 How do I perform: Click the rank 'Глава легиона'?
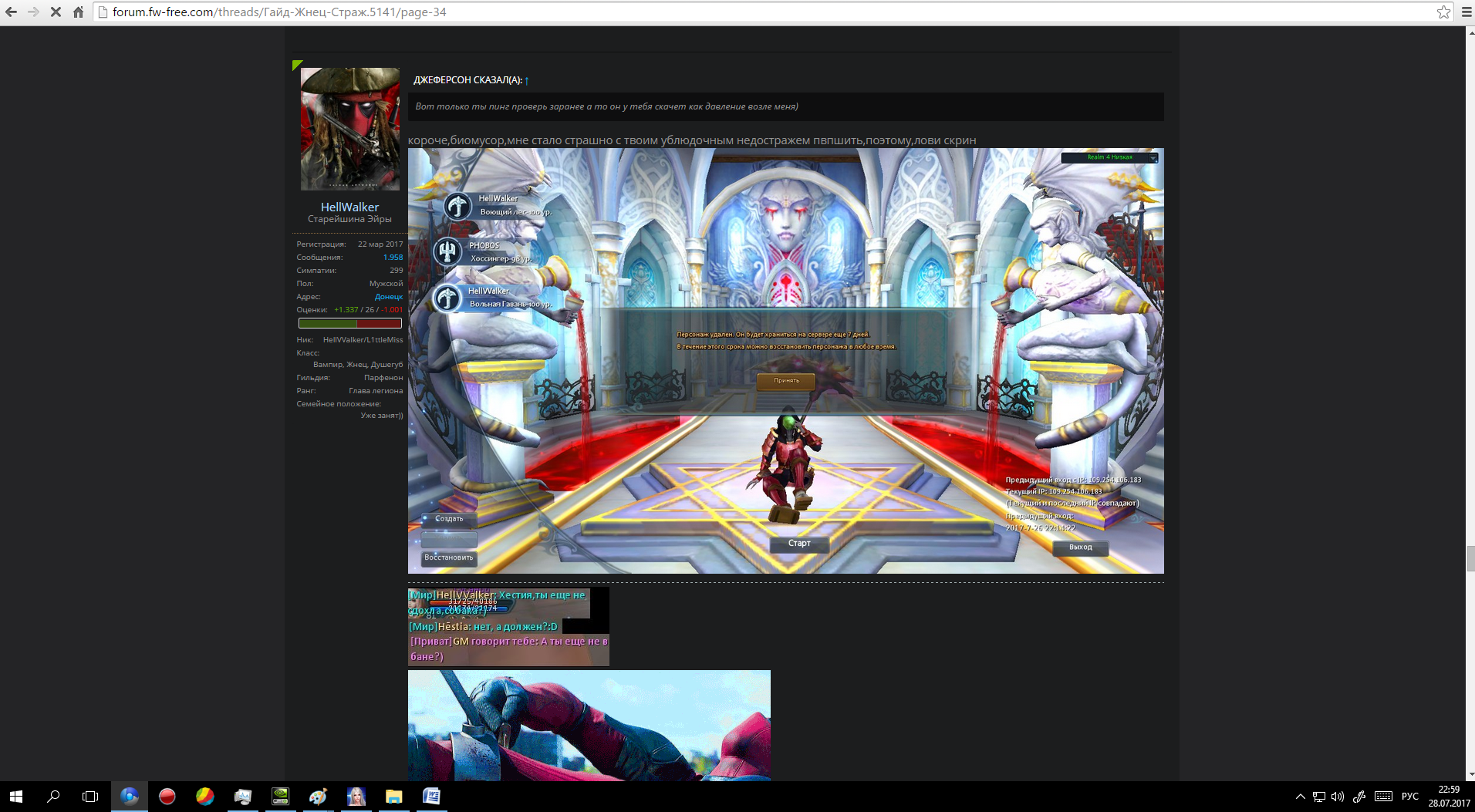pyautogui.click(x=376, y=391)
